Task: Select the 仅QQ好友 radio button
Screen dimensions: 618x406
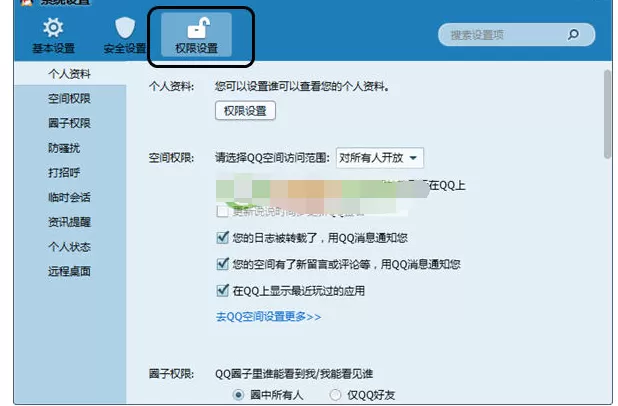Action: click(335, 395)
